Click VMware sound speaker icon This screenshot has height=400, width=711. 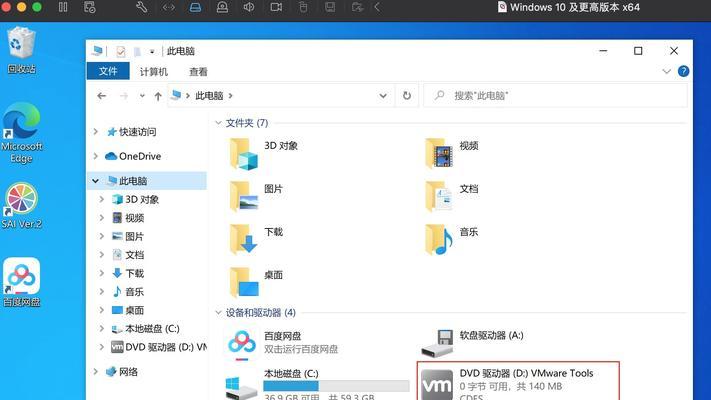(249, 7)
